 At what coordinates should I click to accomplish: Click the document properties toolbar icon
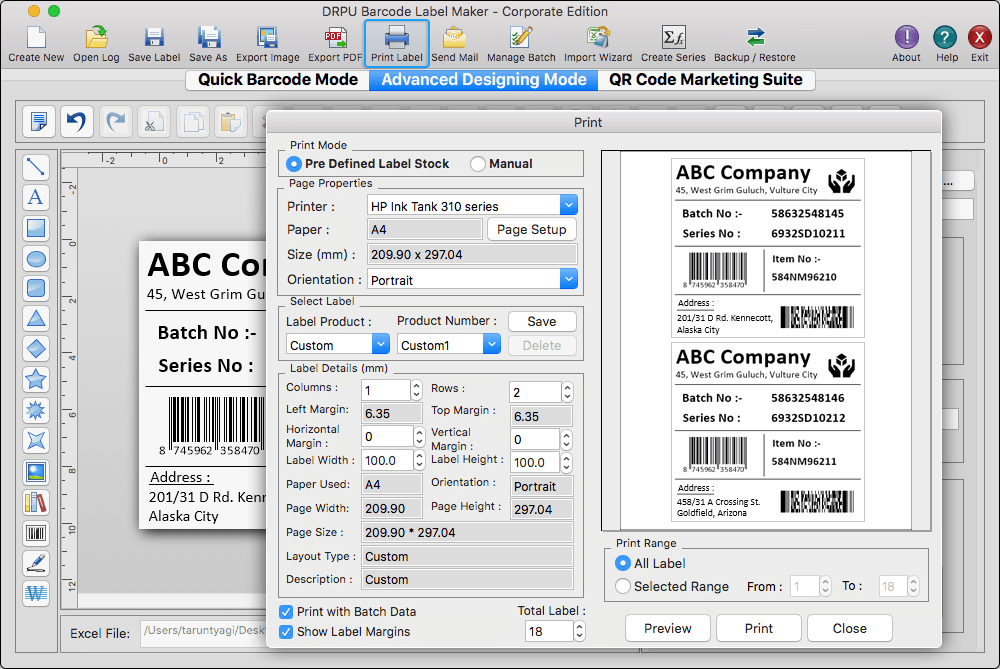[x=38, y=121]
